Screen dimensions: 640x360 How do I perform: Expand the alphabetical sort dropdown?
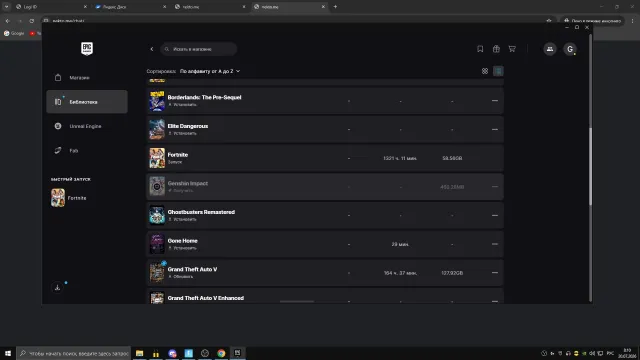(x=210, y=71)
